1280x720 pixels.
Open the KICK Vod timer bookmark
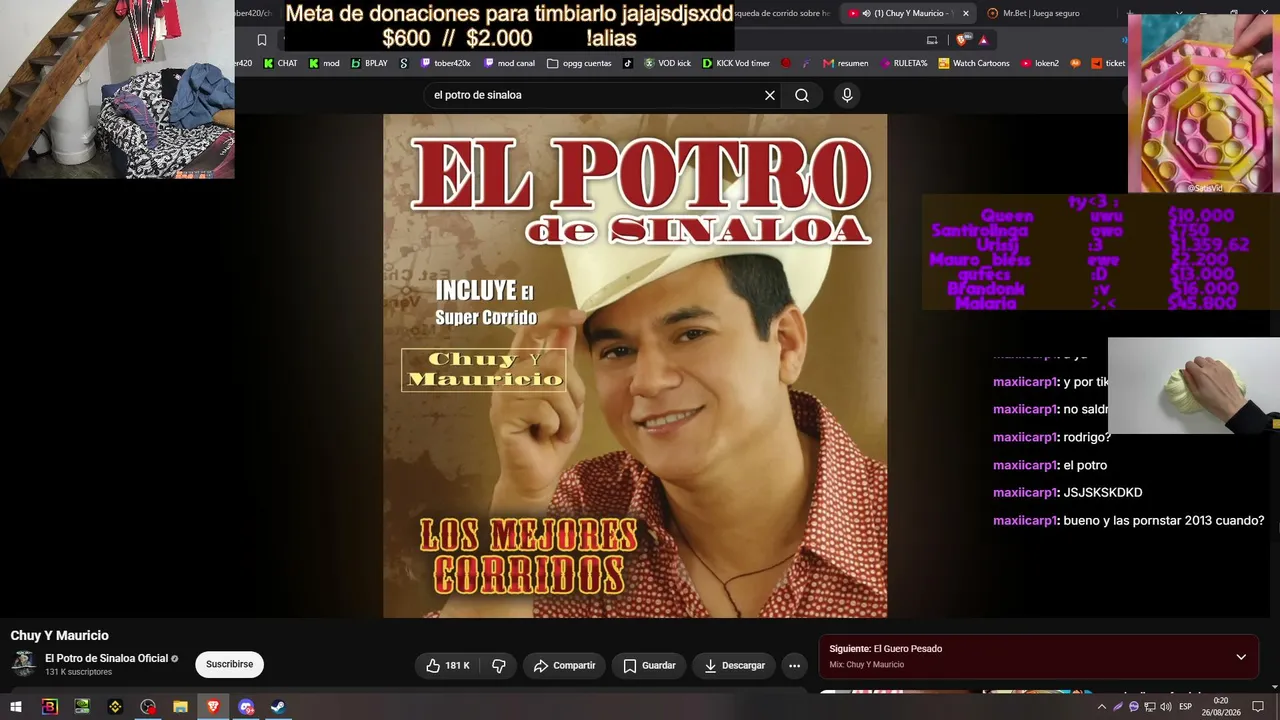pos(736,63)
